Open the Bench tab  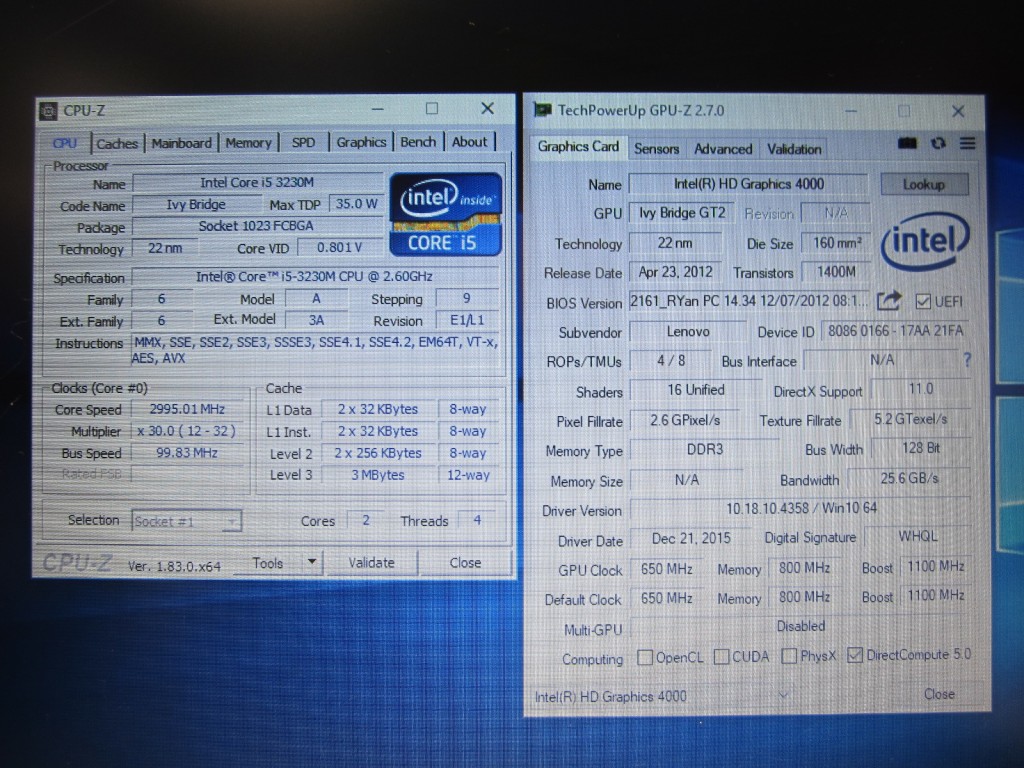tap(418, 142)
